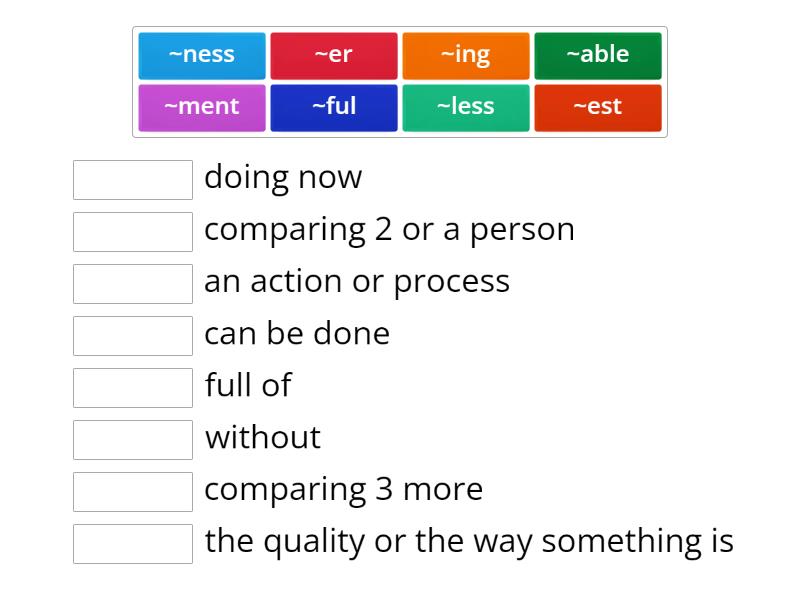
Task: Pick the dark blue ~ful tile
Action: click(x=334, y=108)
